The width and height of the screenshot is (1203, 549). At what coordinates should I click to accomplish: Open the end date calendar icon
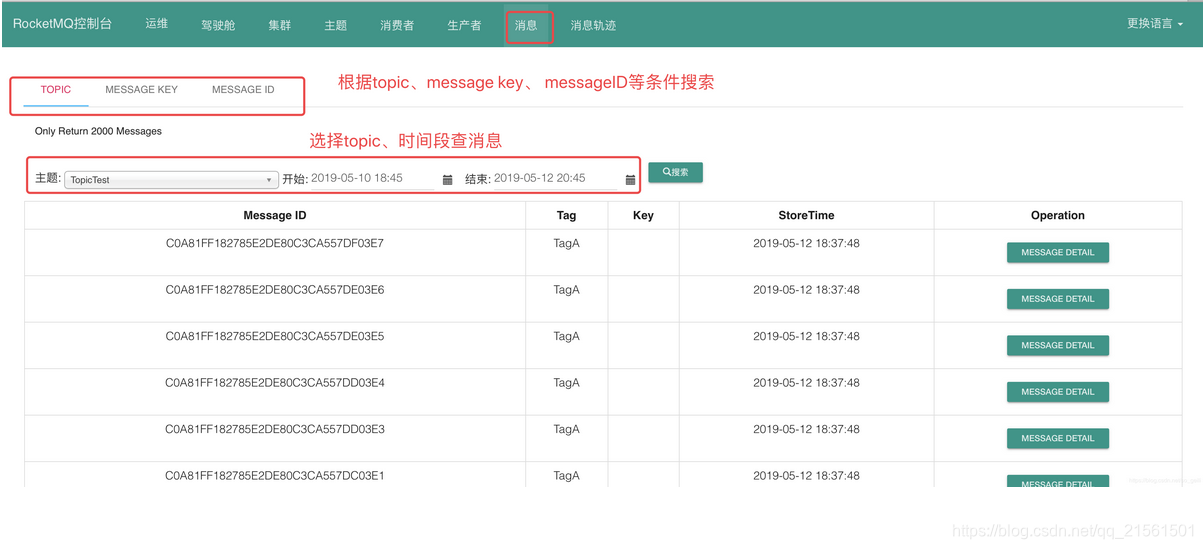click(x=630, y=180)
